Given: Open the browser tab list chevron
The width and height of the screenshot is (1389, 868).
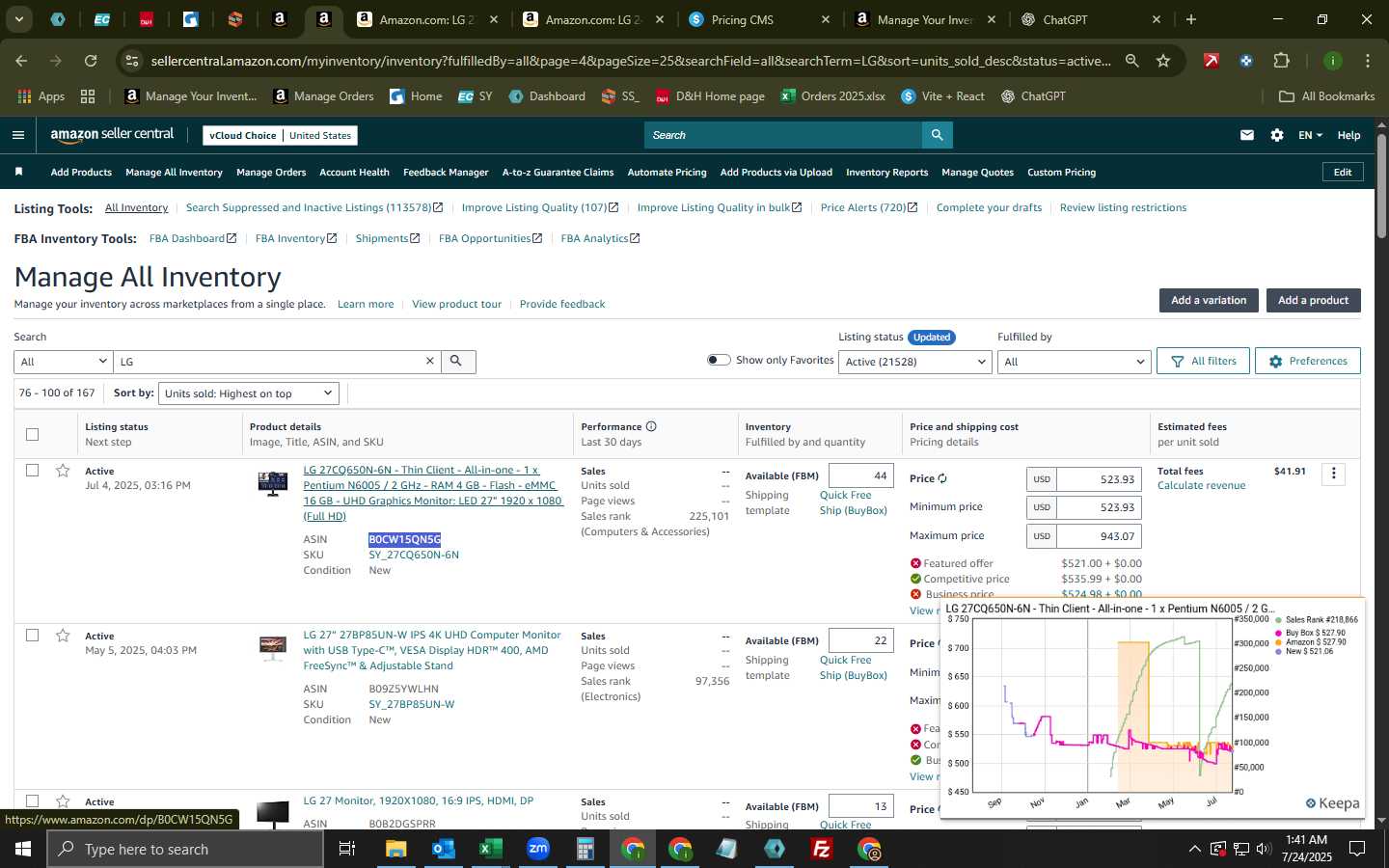Looking at the screenshot, I should (18, 19).
